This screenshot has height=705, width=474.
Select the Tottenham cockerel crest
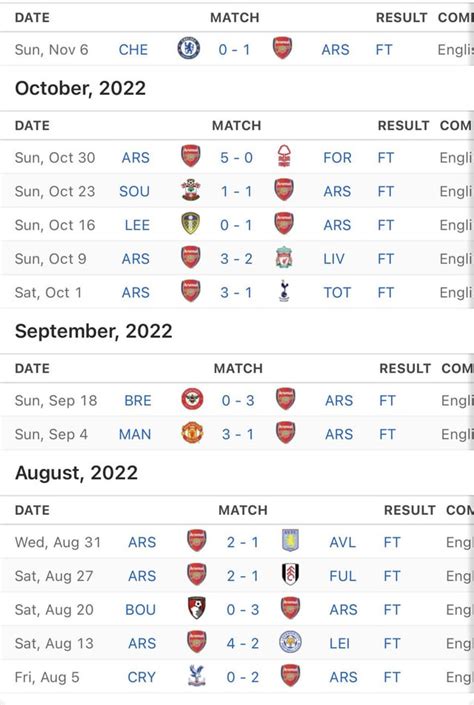(284, 291)
